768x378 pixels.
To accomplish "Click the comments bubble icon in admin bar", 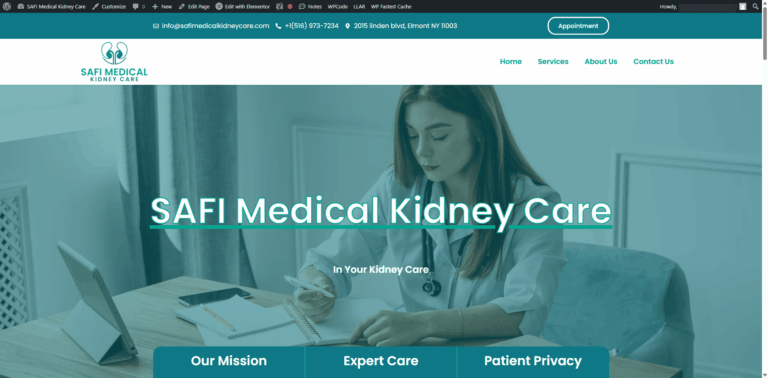I will (136, 6).
